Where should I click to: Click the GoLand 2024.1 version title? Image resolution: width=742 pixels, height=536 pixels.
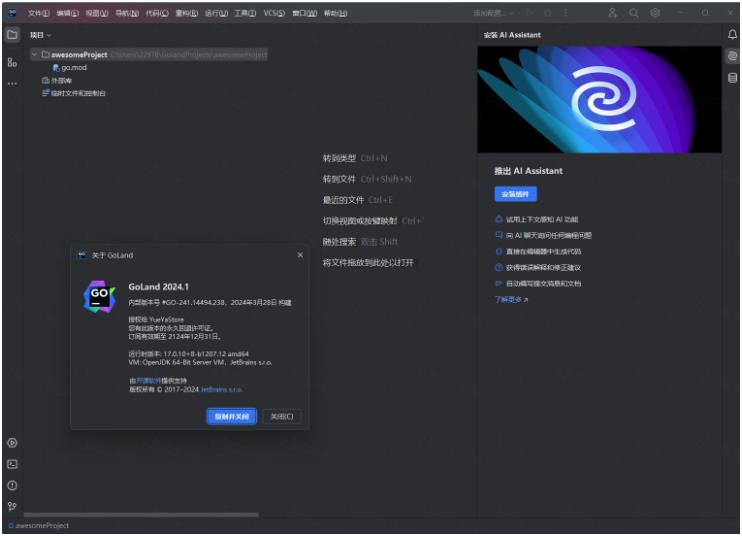pyautogui.click(x=159, y=287)
